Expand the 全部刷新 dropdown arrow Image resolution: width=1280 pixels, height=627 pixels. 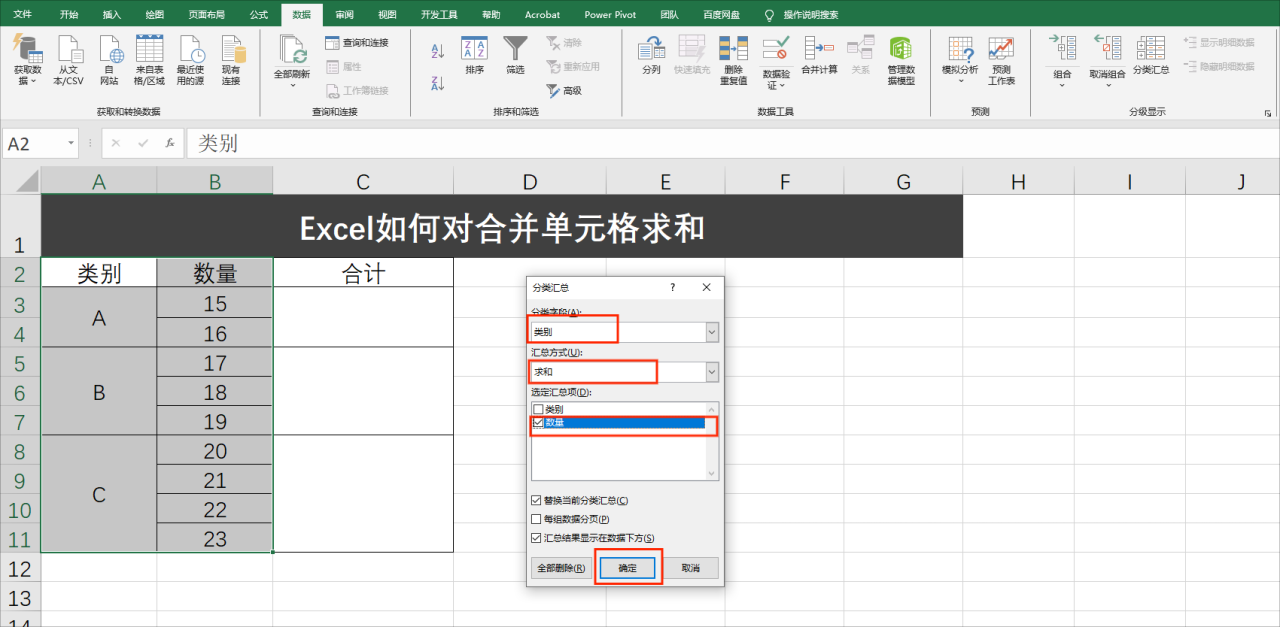pyautogui.click(x=292, y=85)
